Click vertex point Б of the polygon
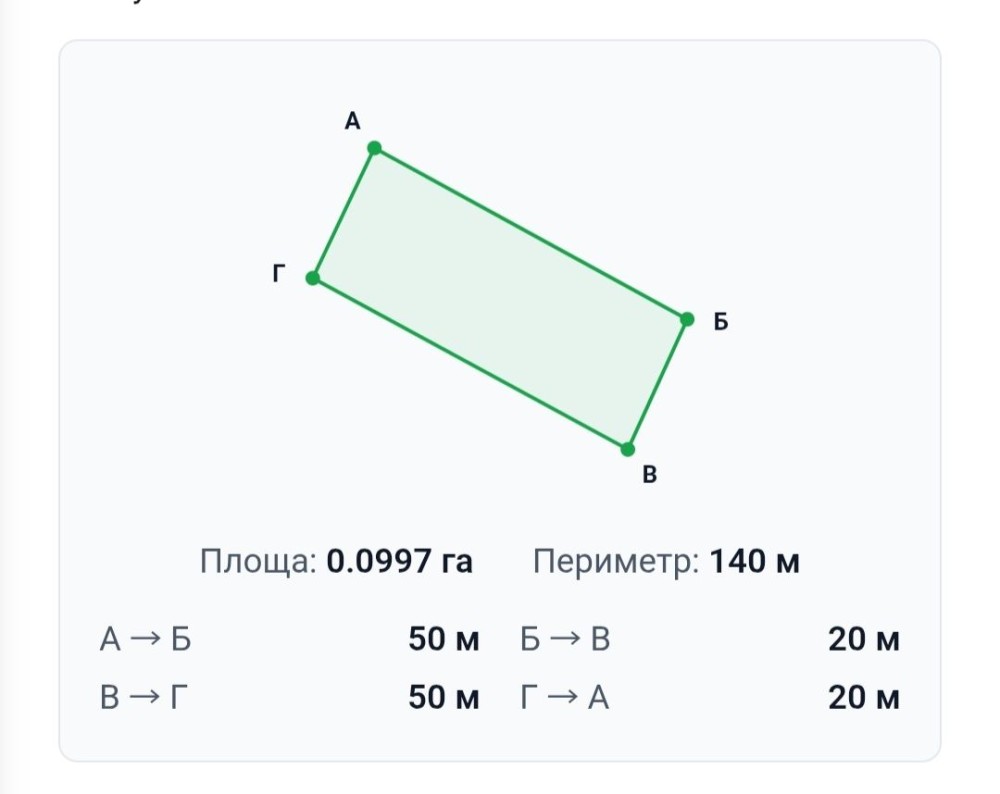This screenshot has width=1000, height=794. tap(687, 320)
